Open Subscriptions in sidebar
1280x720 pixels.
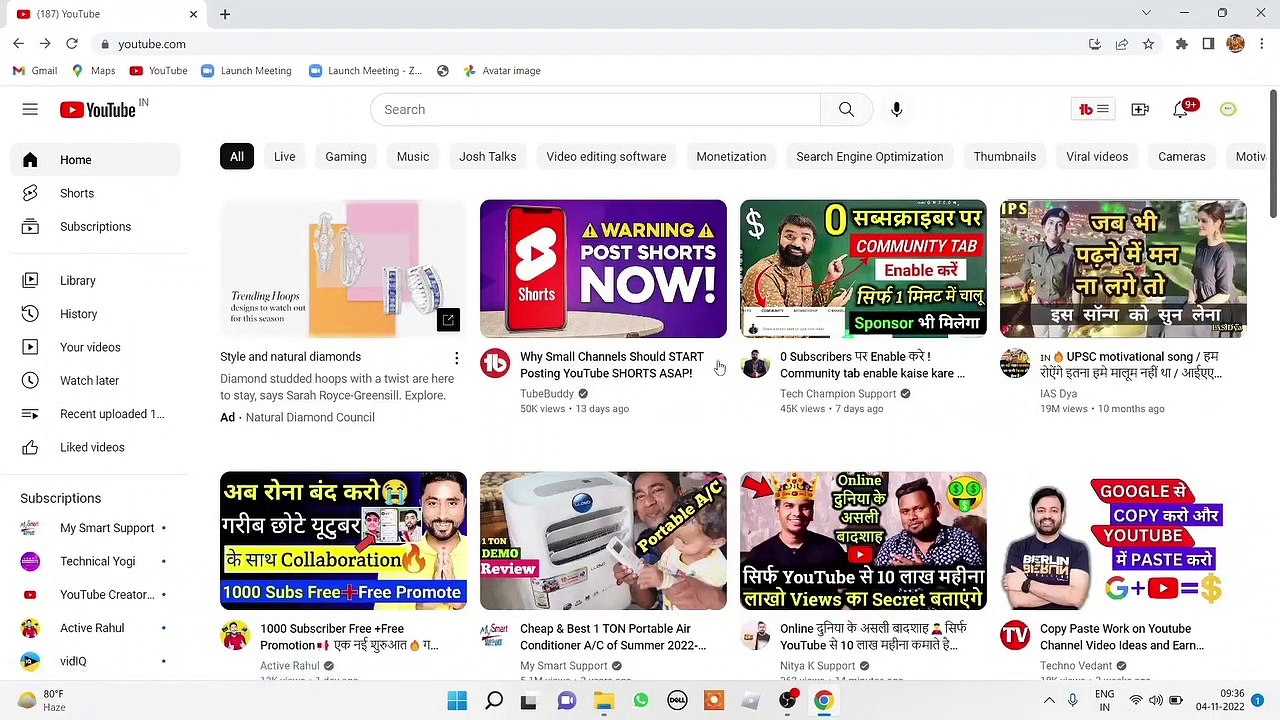coord(95,227)
